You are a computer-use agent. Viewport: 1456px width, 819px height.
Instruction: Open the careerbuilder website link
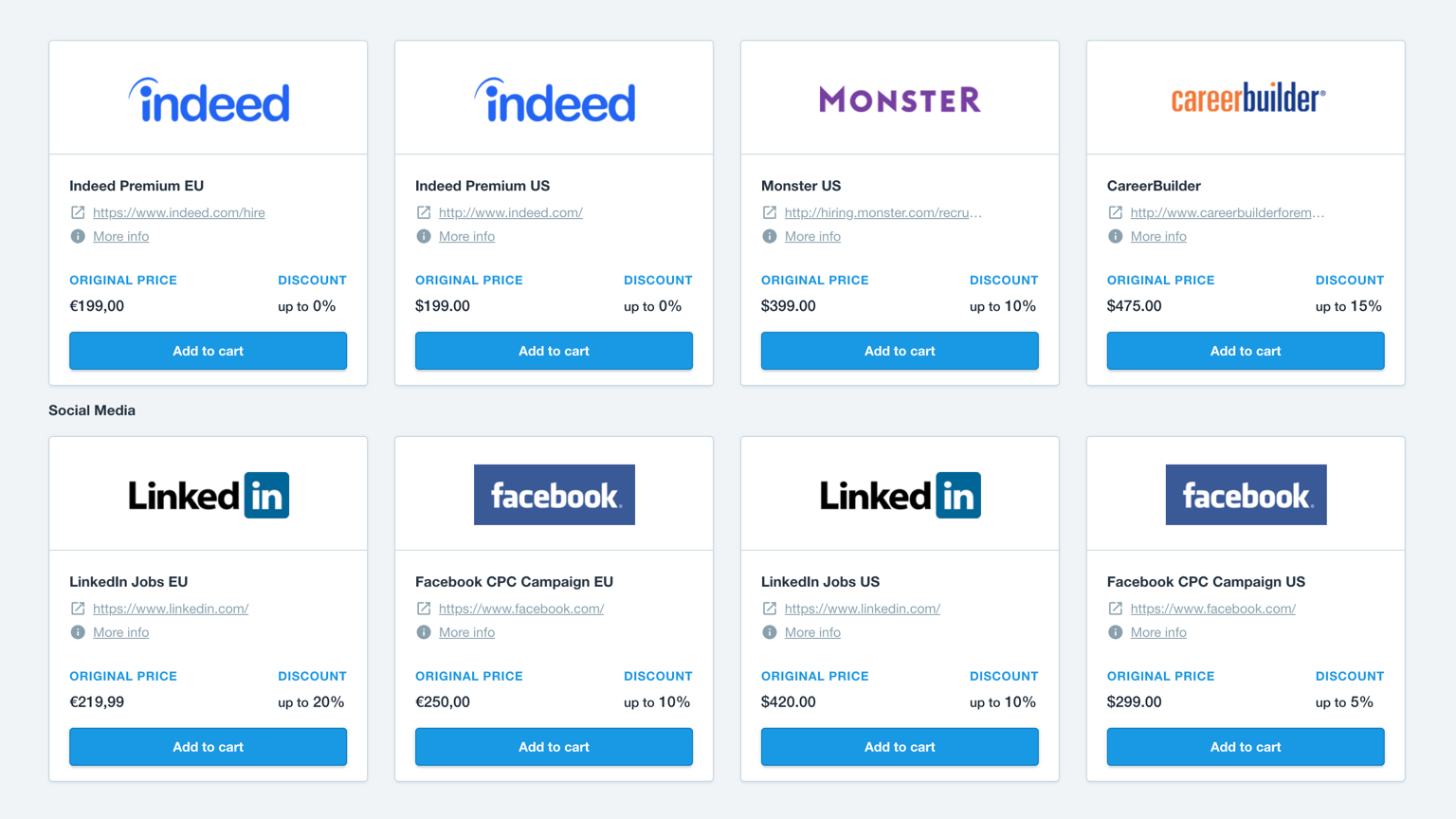pyautogui.click(x=1227, y=212)
